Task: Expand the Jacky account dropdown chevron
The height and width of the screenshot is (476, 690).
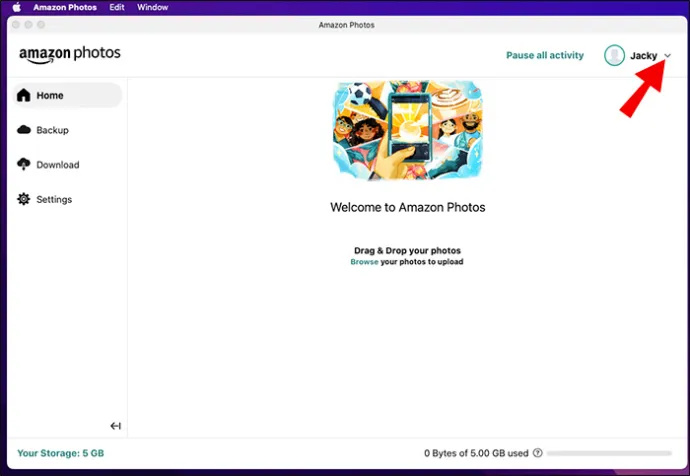Action: coord(668,55)
